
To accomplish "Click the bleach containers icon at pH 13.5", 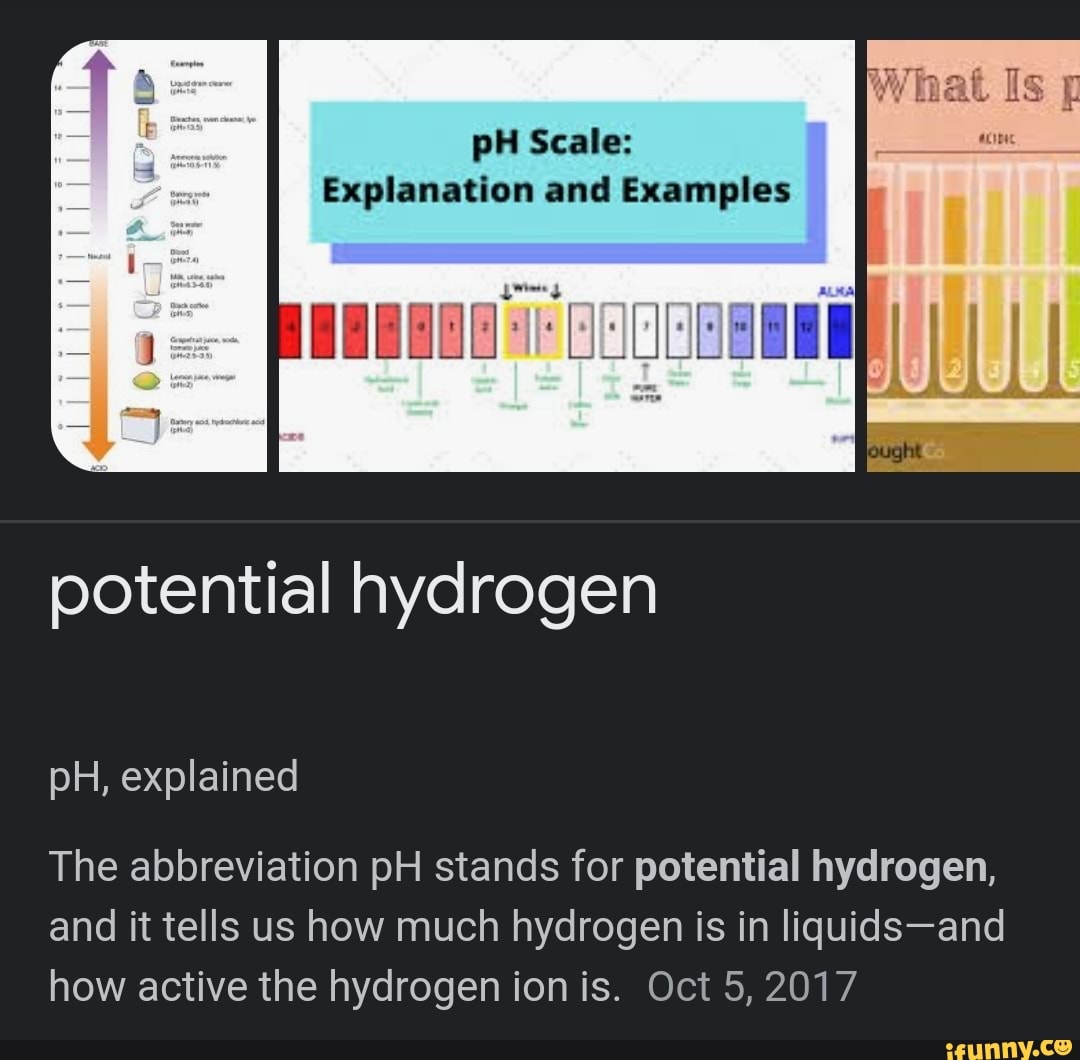I will (145, 123).
